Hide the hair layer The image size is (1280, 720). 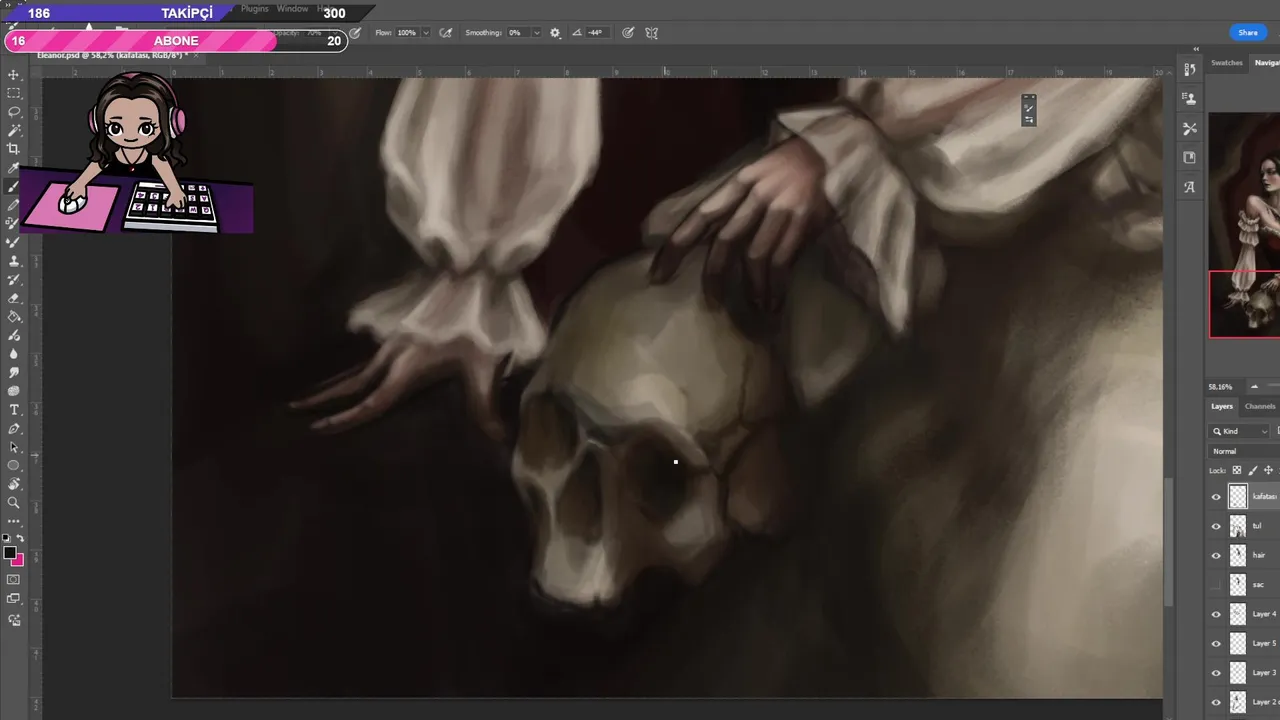click(x=1216, y=555)
